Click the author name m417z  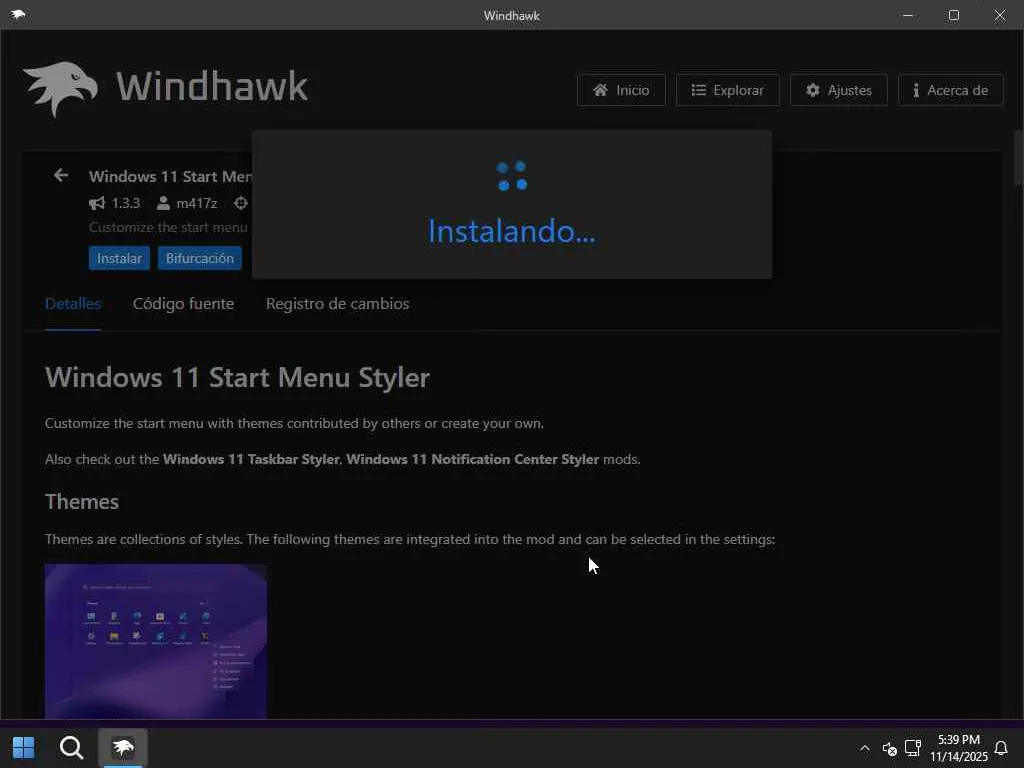pos(197,203)
